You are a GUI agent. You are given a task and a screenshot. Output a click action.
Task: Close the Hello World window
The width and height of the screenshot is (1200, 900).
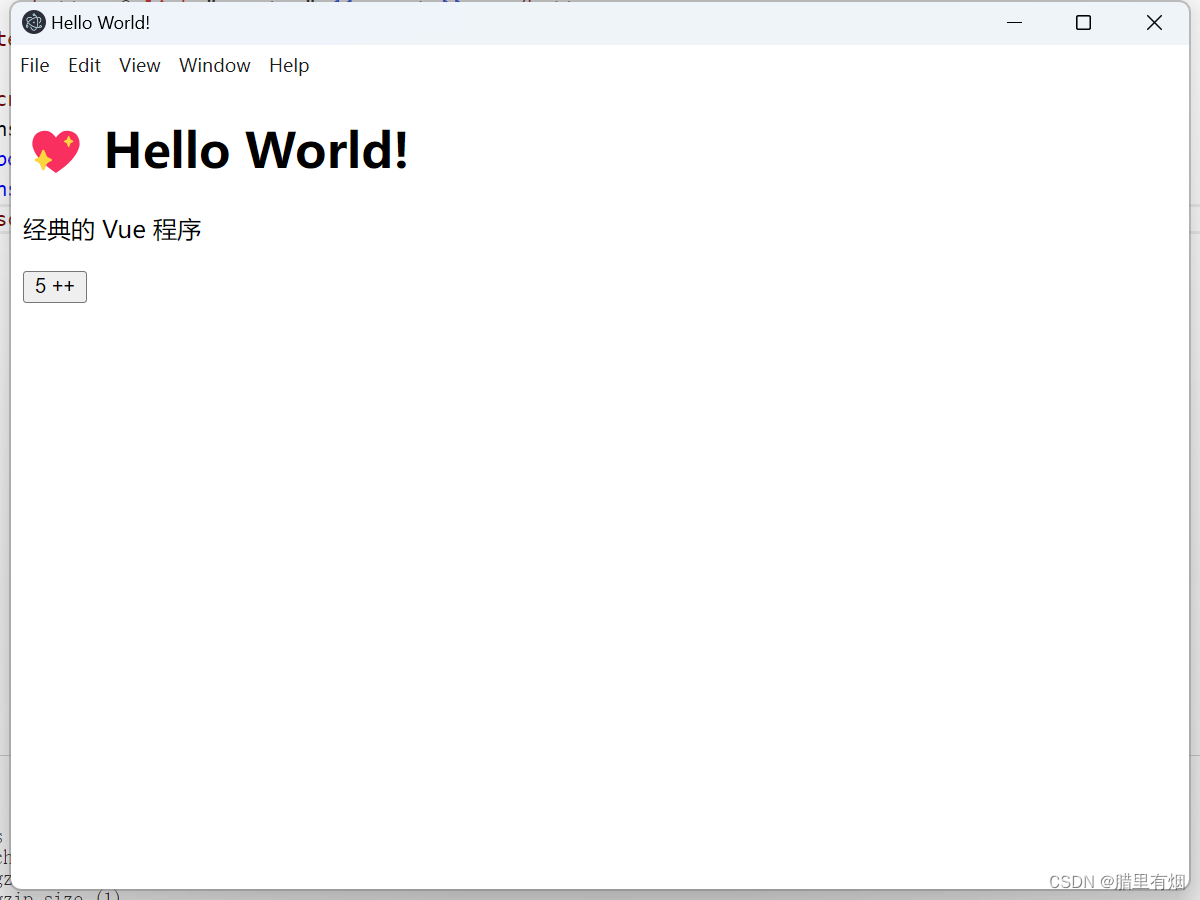point(1154,22)
